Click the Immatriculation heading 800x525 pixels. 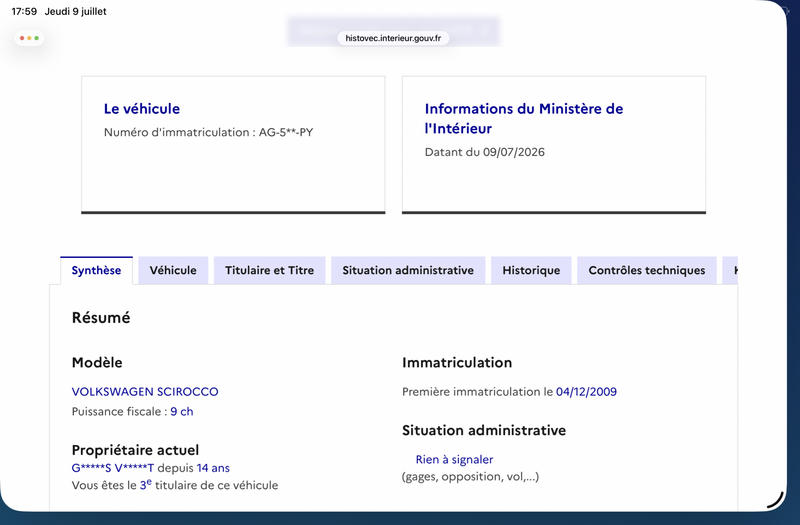(457, 363)
